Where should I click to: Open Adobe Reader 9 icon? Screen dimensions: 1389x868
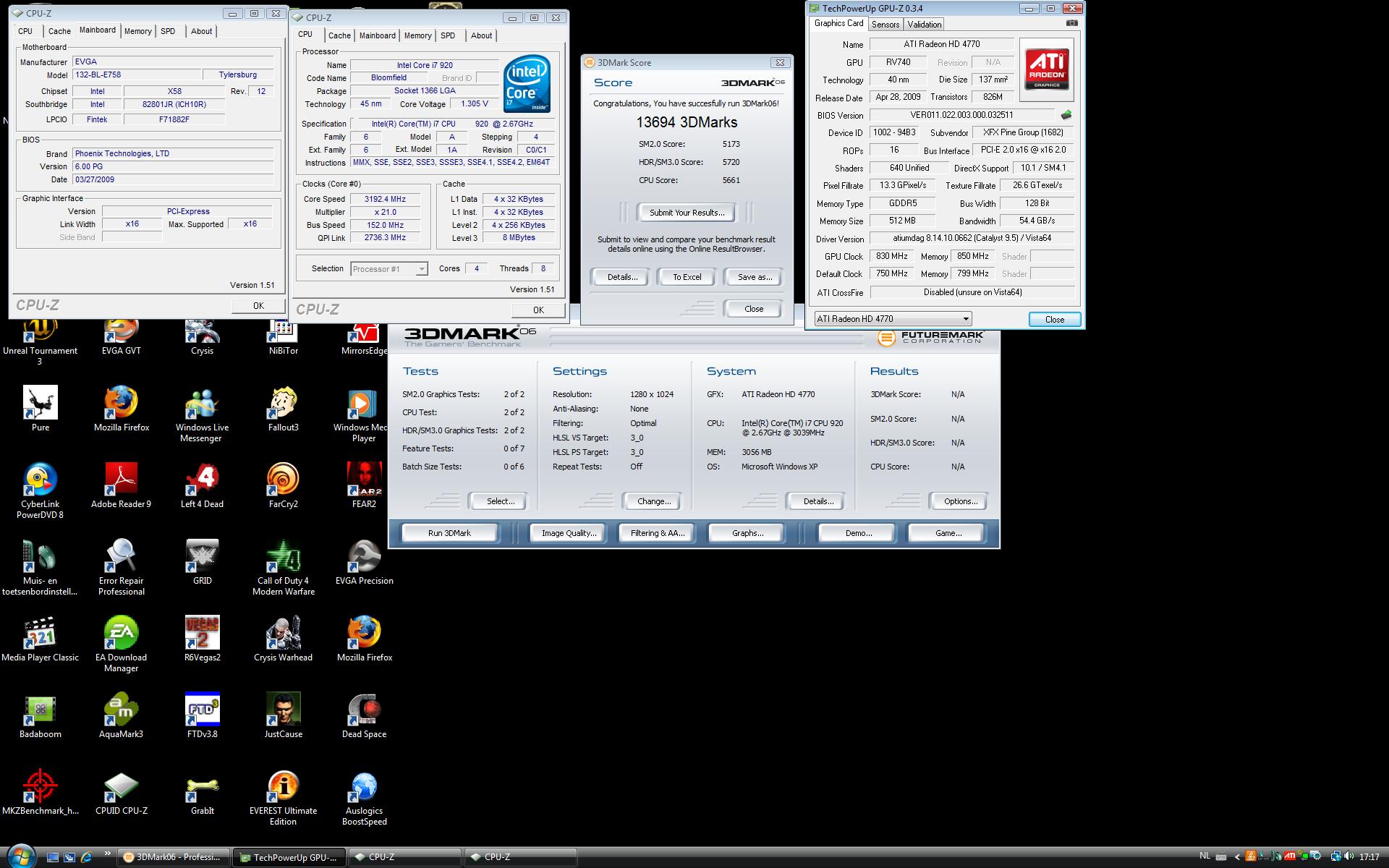pyautogui.click(x=122, y=485)
